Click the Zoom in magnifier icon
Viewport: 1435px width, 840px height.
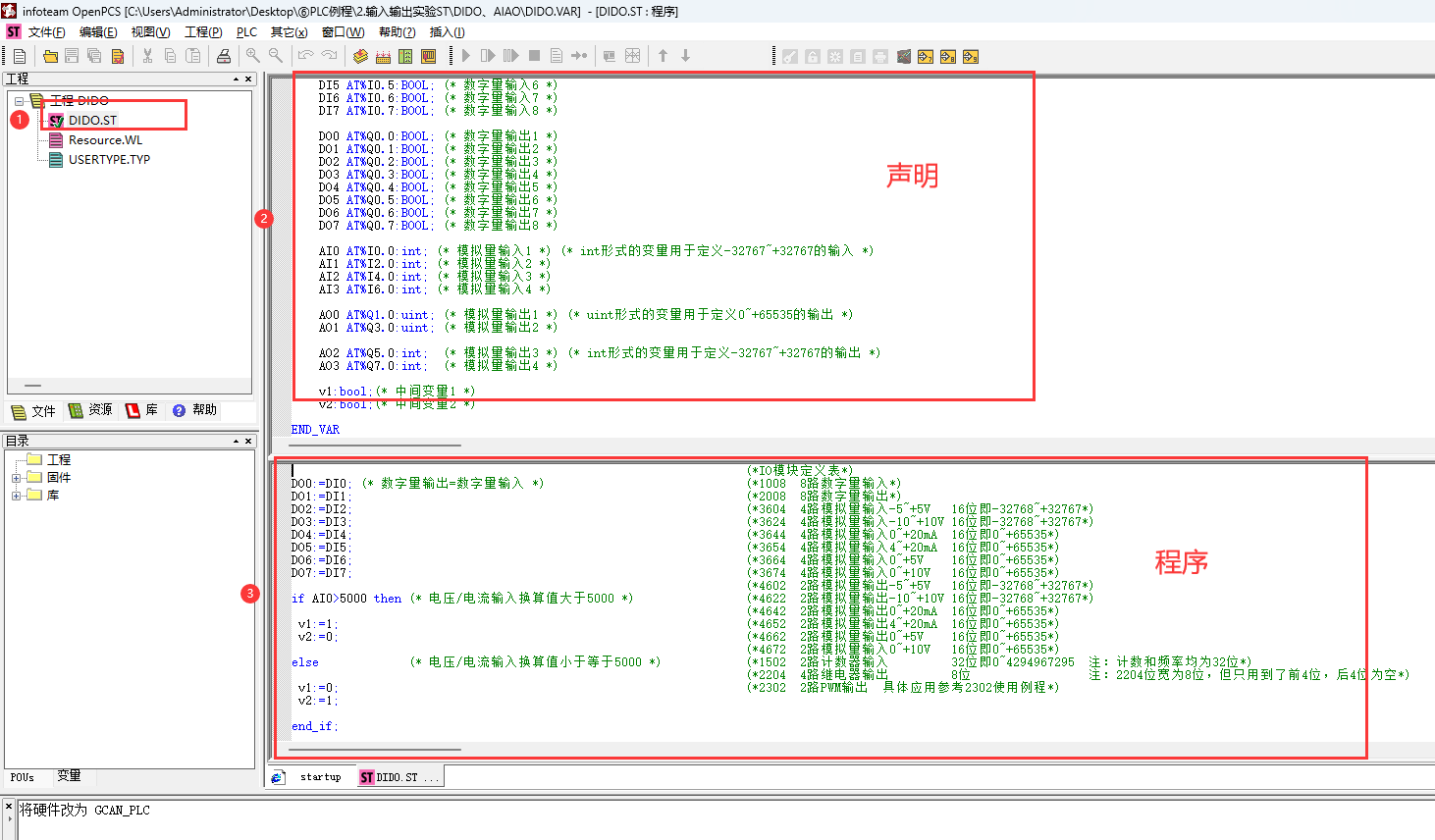pos(253,56)
